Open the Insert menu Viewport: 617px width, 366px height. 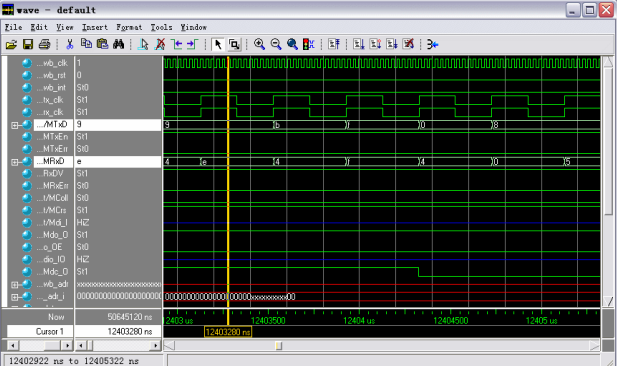pos(94,27)
